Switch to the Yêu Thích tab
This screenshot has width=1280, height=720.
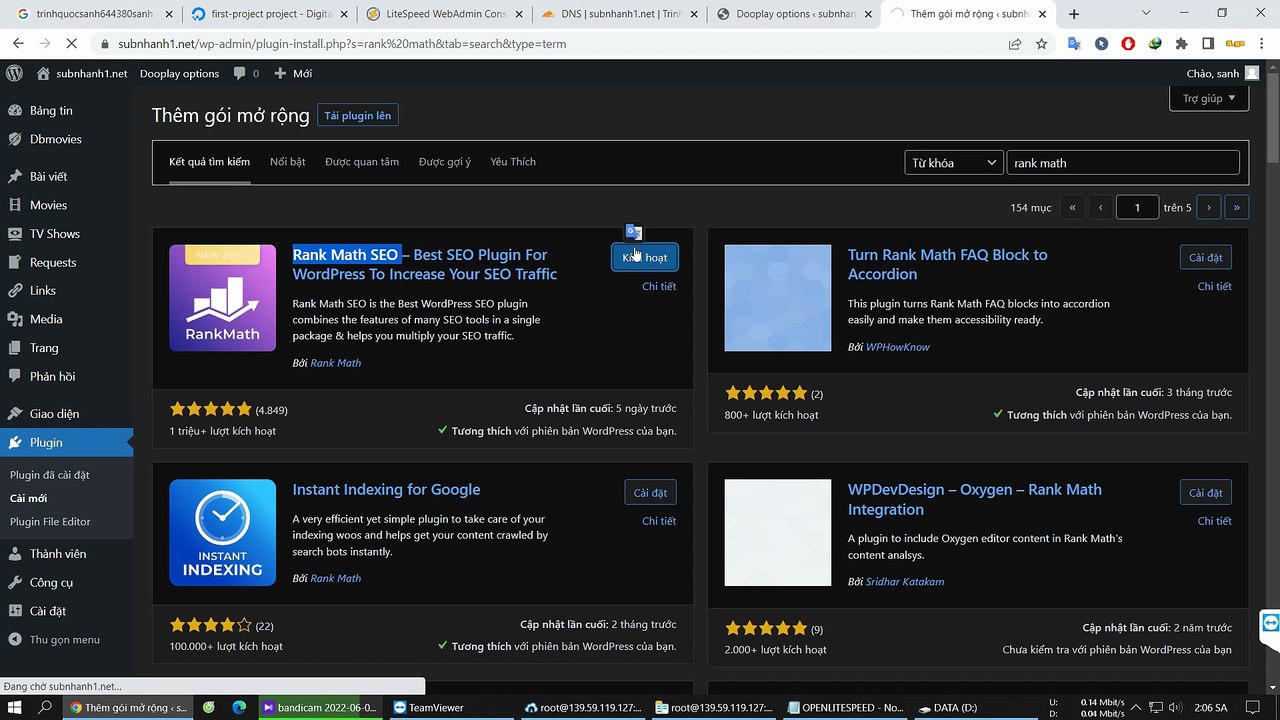[x=513, y=162]
